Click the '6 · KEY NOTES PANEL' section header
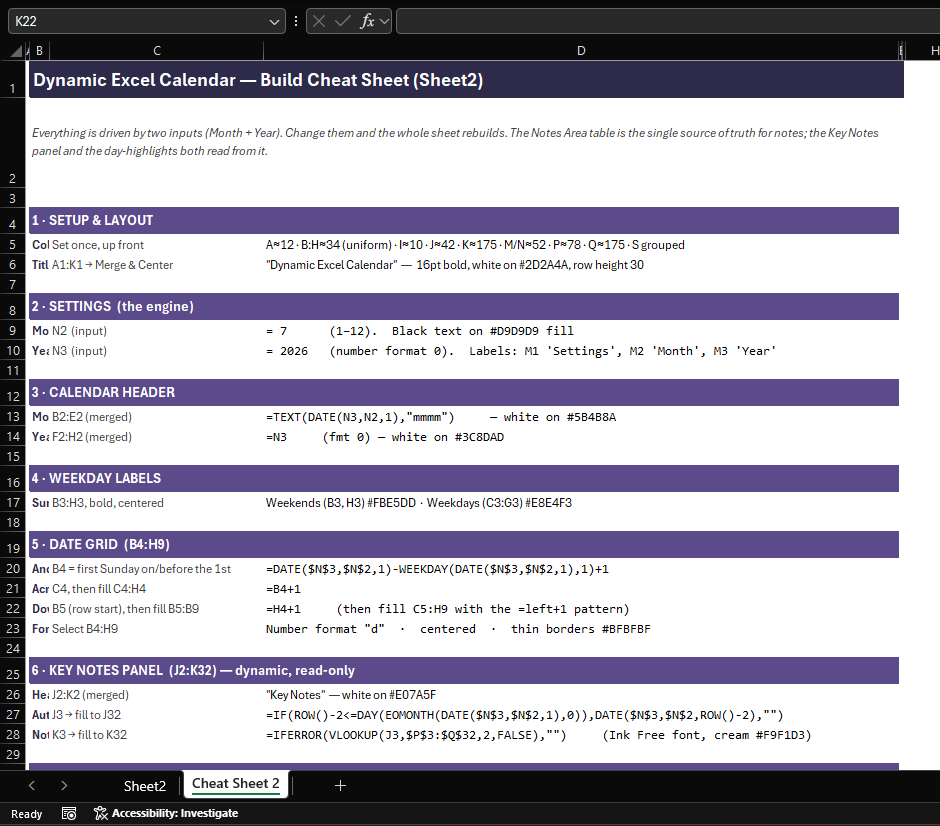Viewport: 940px width, 826px height. pos(464,670)
